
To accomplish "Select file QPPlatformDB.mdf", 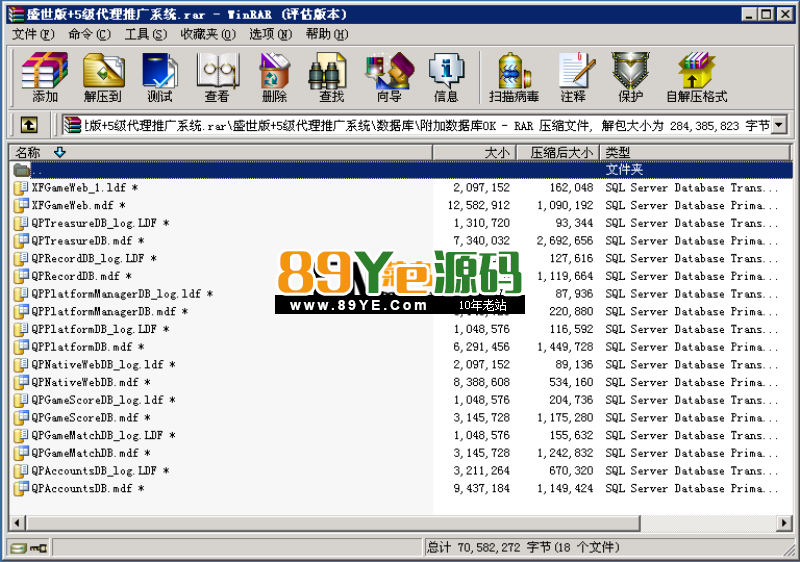I will point(87,347).
